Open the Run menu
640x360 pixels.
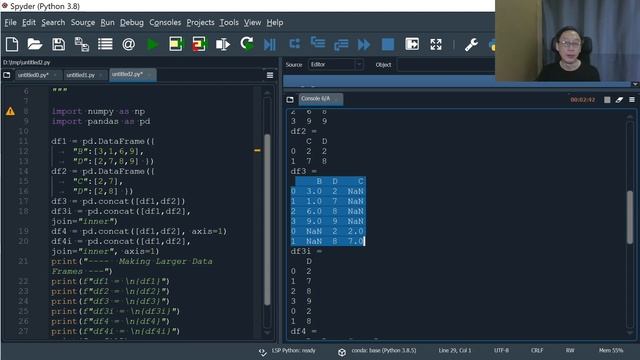(107, 22)
